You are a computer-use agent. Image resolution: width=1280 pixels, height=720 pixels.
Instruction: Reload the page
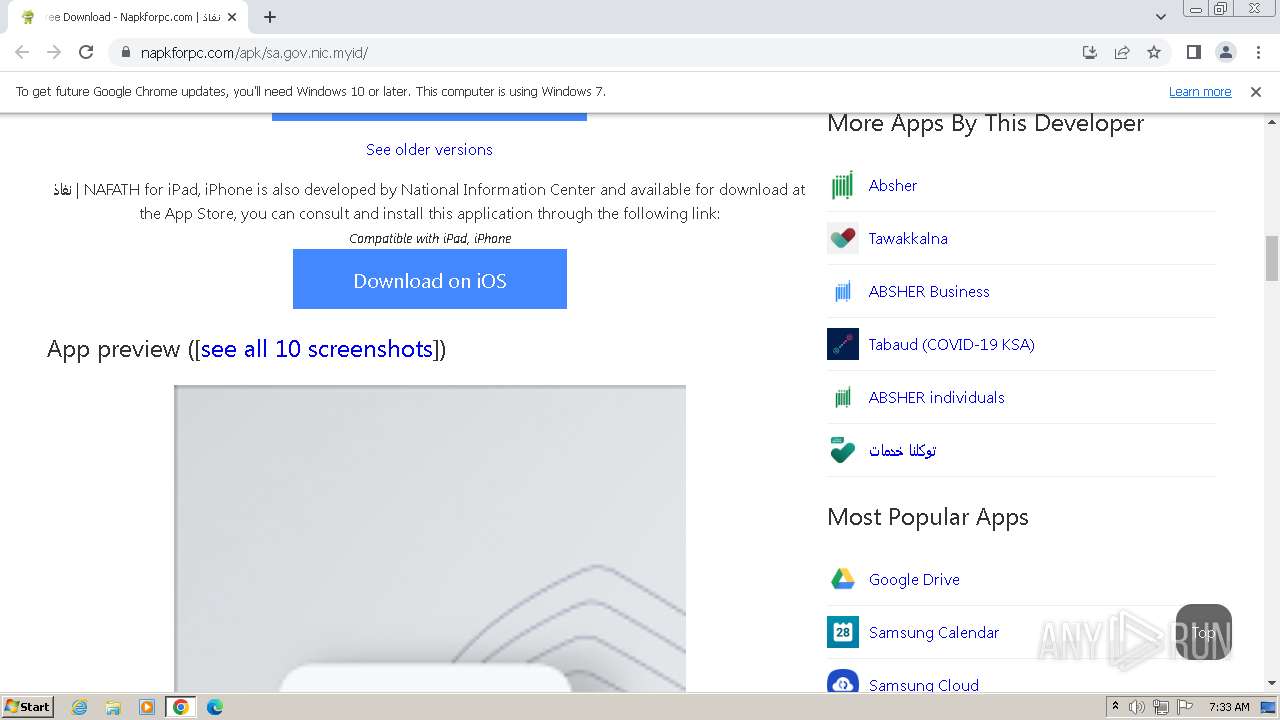click(86, 52)
